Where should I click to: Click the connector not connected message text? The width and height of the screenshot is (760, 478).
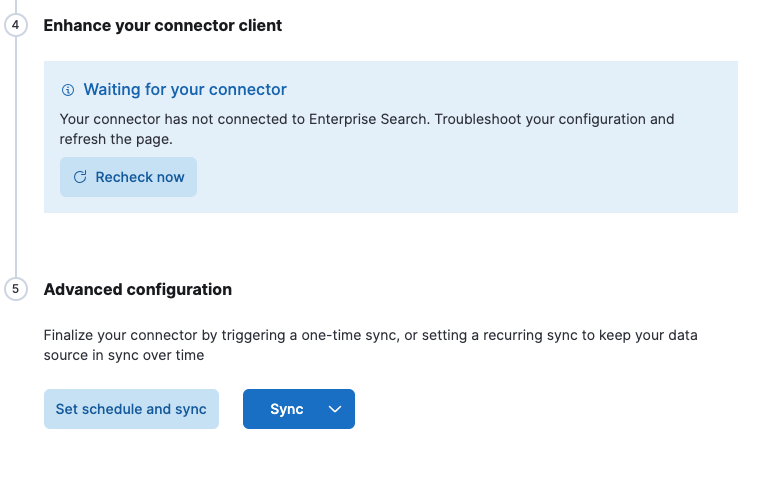pyautogui.click(x=200, y=119)
